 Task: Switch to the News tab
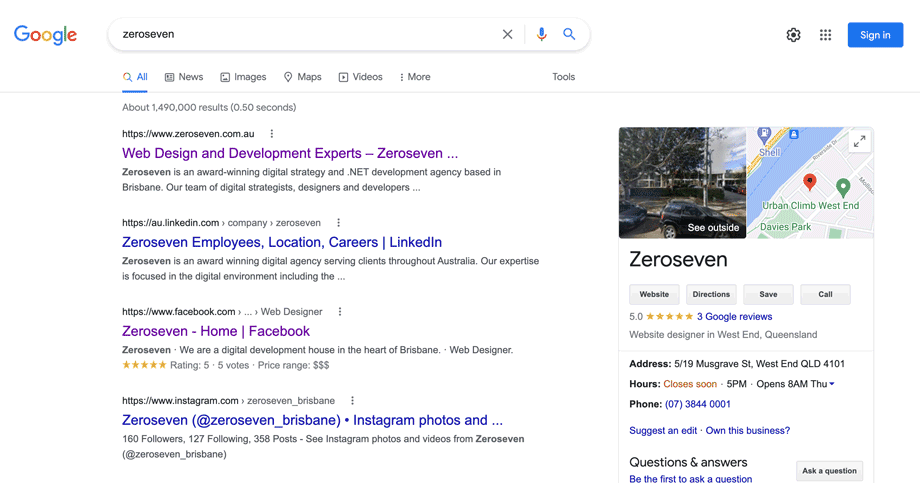tap(184, 77)
